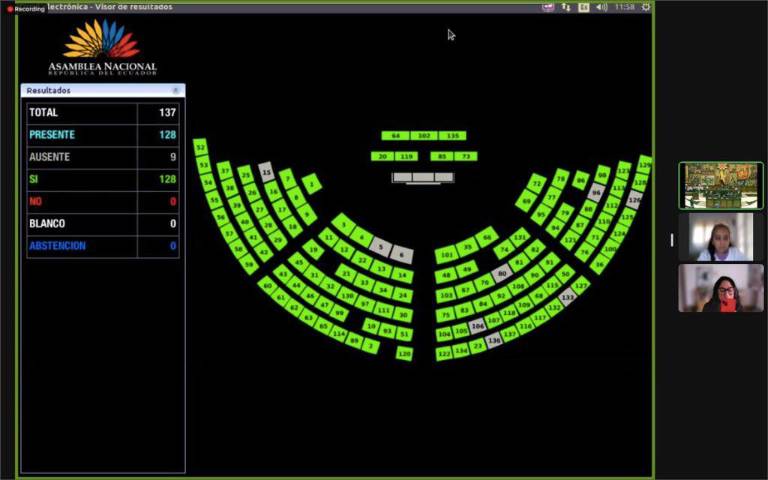Click the ABSTENCION row in results table

click(102, 246)
